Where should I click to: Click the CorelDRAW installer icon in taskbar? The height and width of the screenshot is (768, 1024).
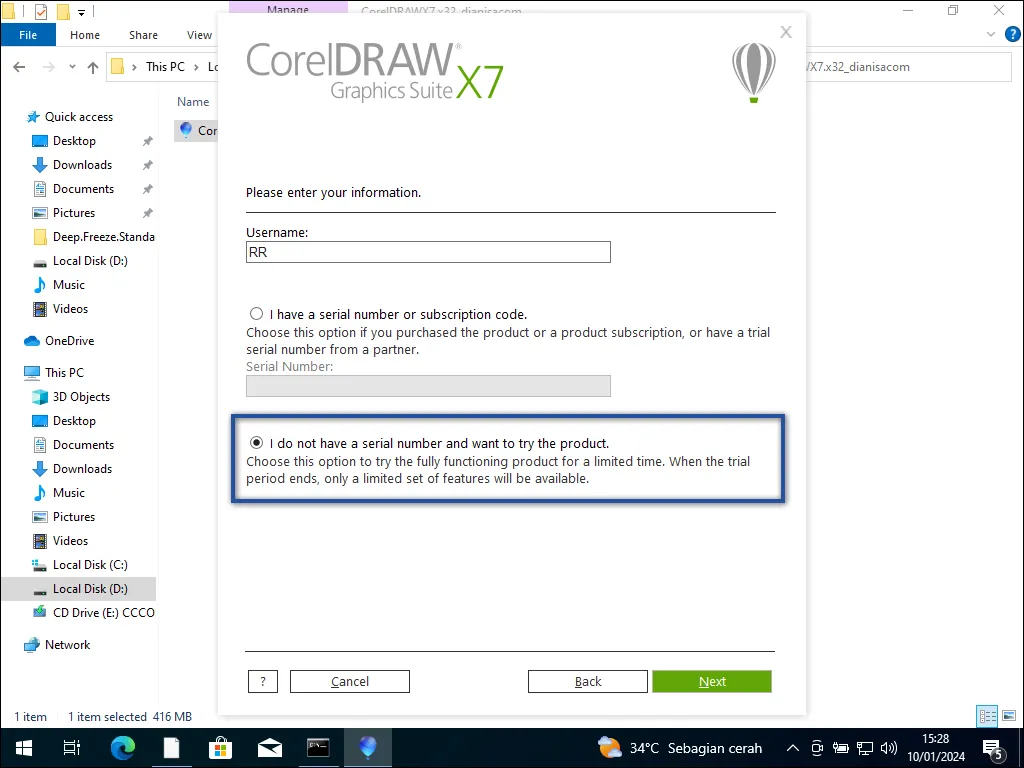click(x=368, y=747)
